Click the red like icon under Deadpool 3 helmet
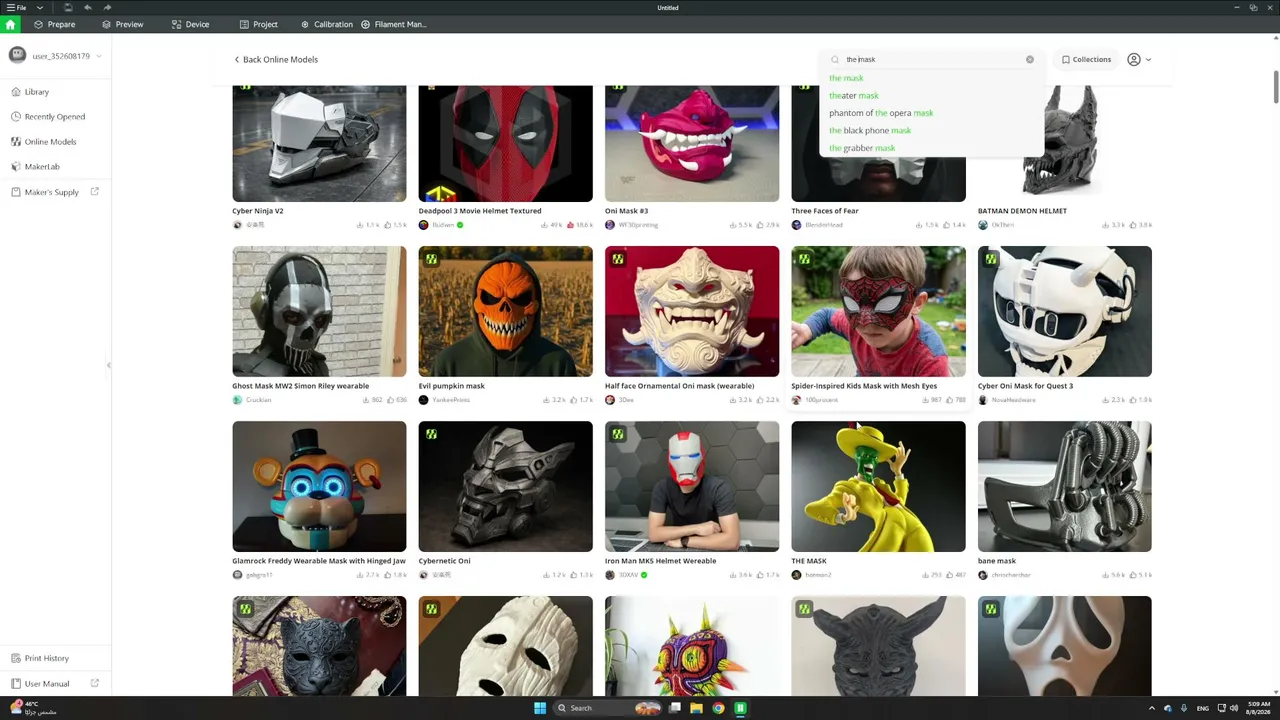The height and width of the screenshot is (720, 1280). 571,225
